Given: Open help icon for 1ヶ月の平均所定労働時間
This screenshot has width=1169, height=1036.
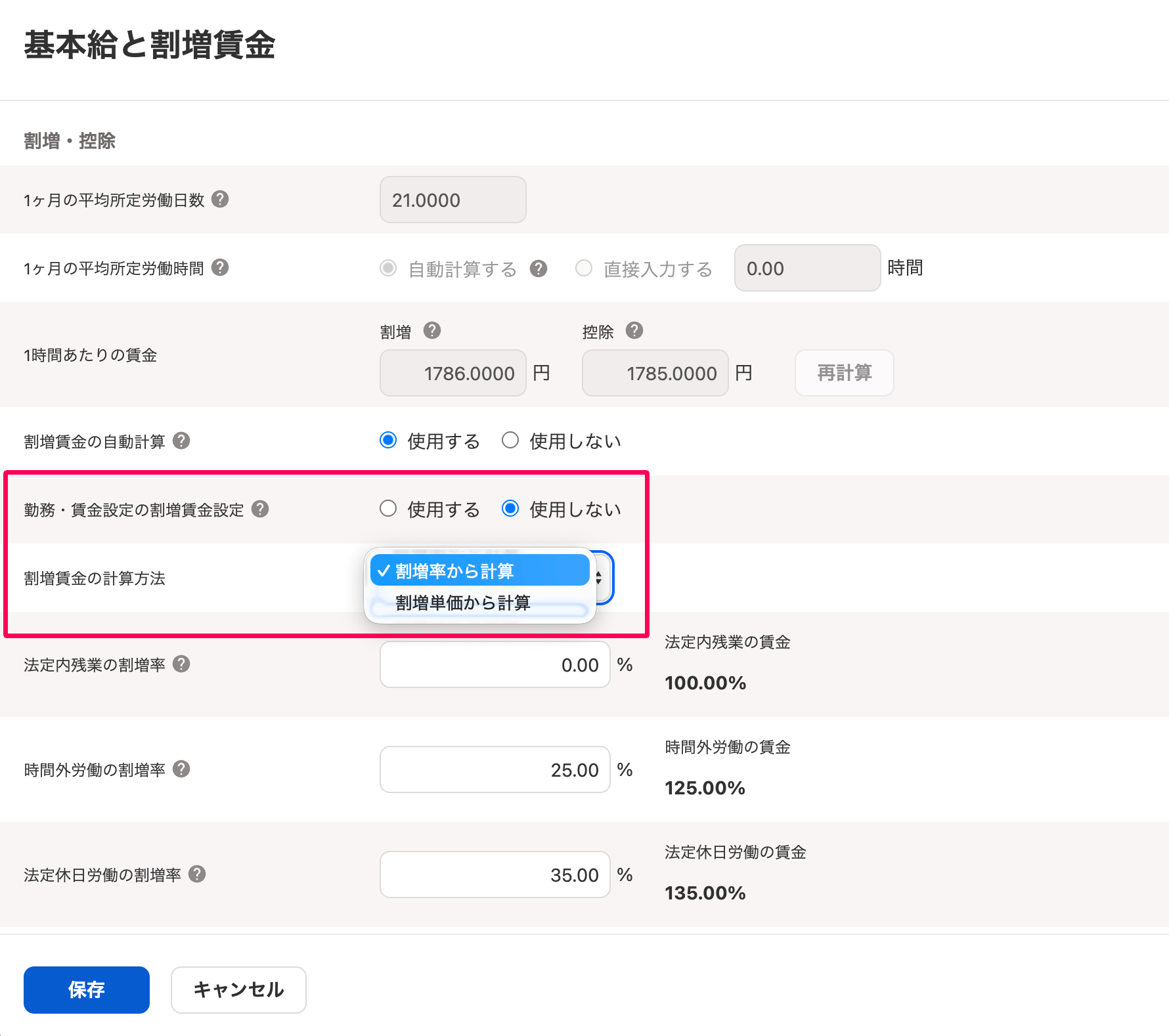Looking at the screenshot, I should [x=220, y=267].
